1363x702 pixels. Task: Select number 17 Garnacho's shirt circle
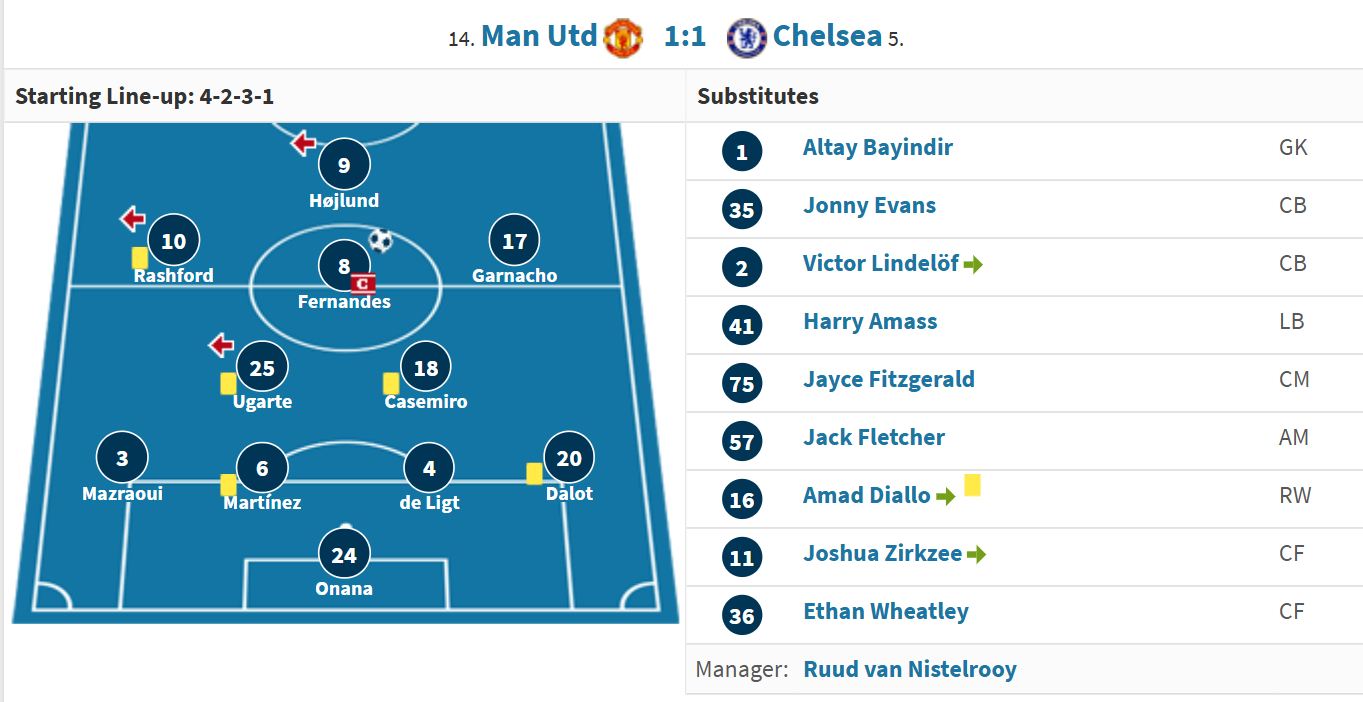point(514,241)
